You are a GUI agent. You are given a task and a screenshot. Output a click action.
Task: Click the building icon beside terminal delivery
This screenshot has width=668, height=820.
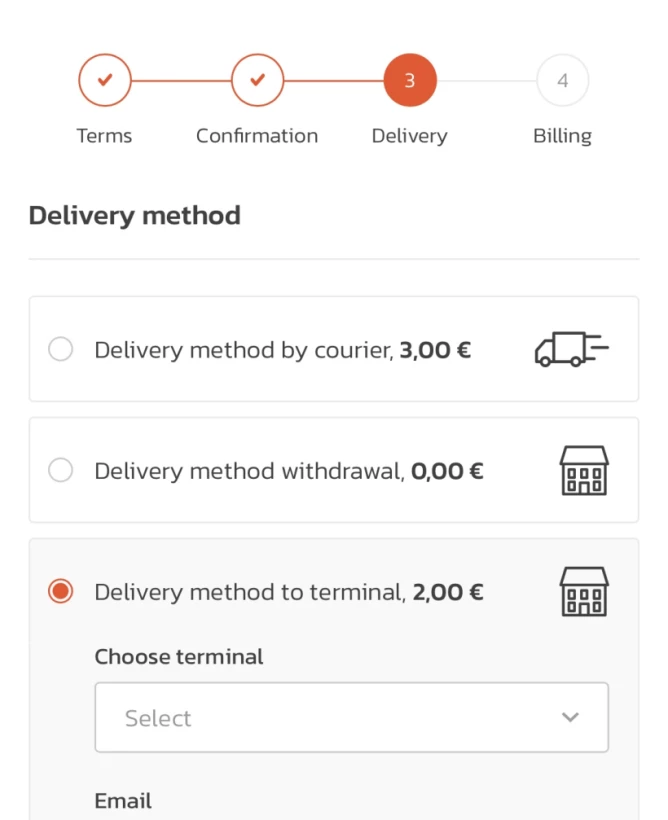point(583,591)
